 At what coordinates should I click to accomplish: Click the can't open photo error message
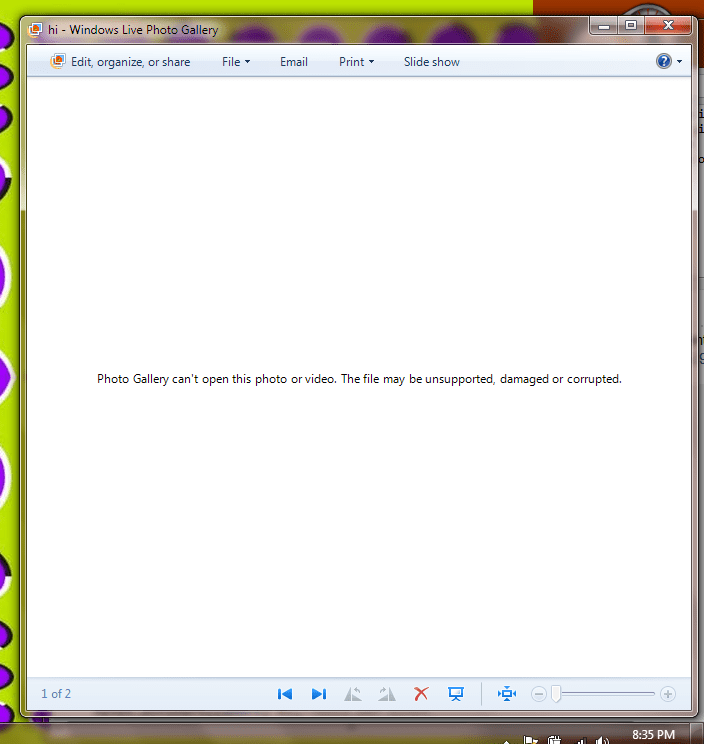(359, 379)
